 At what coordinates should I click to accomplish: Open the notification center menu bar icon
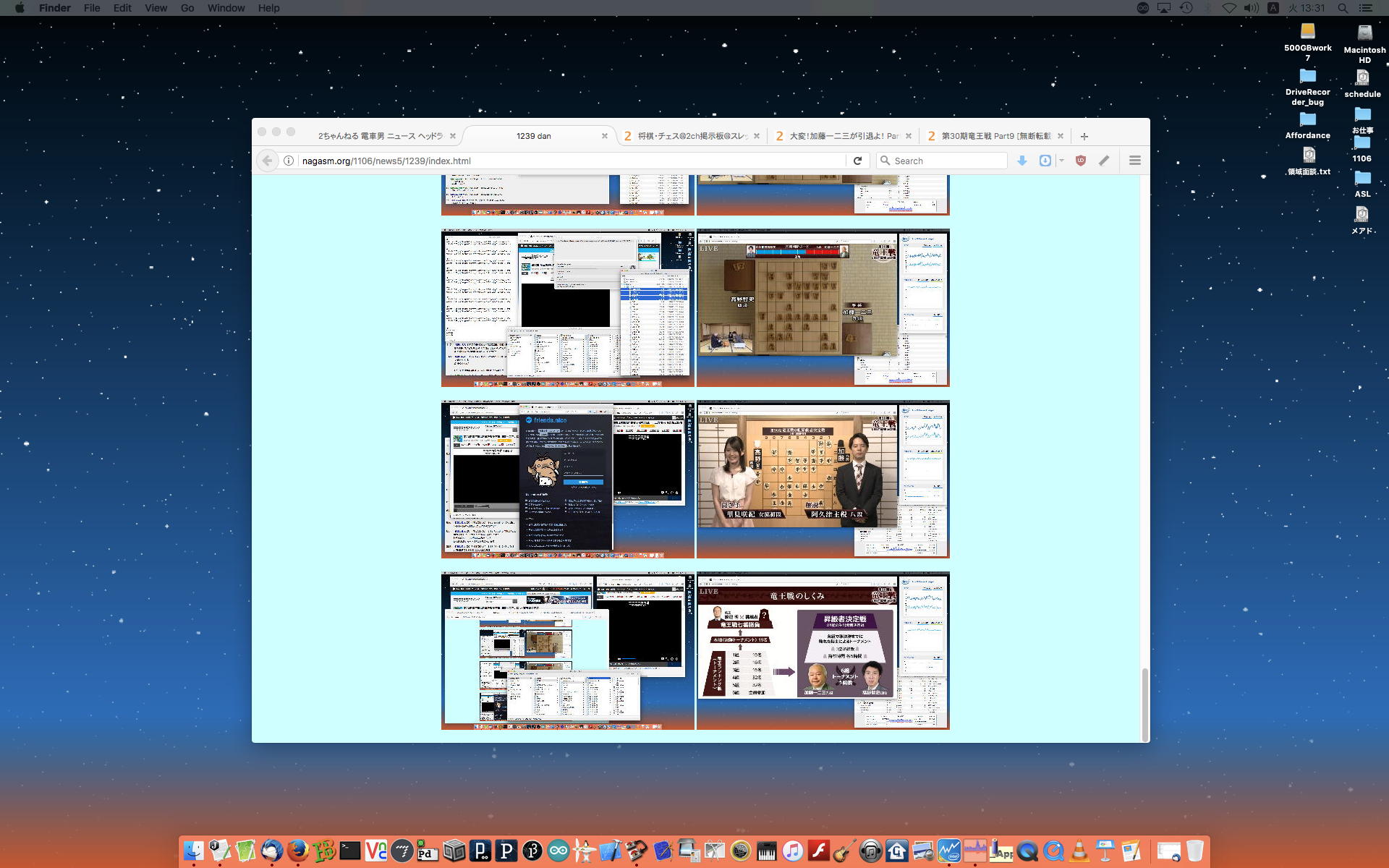pos(1366,8)
